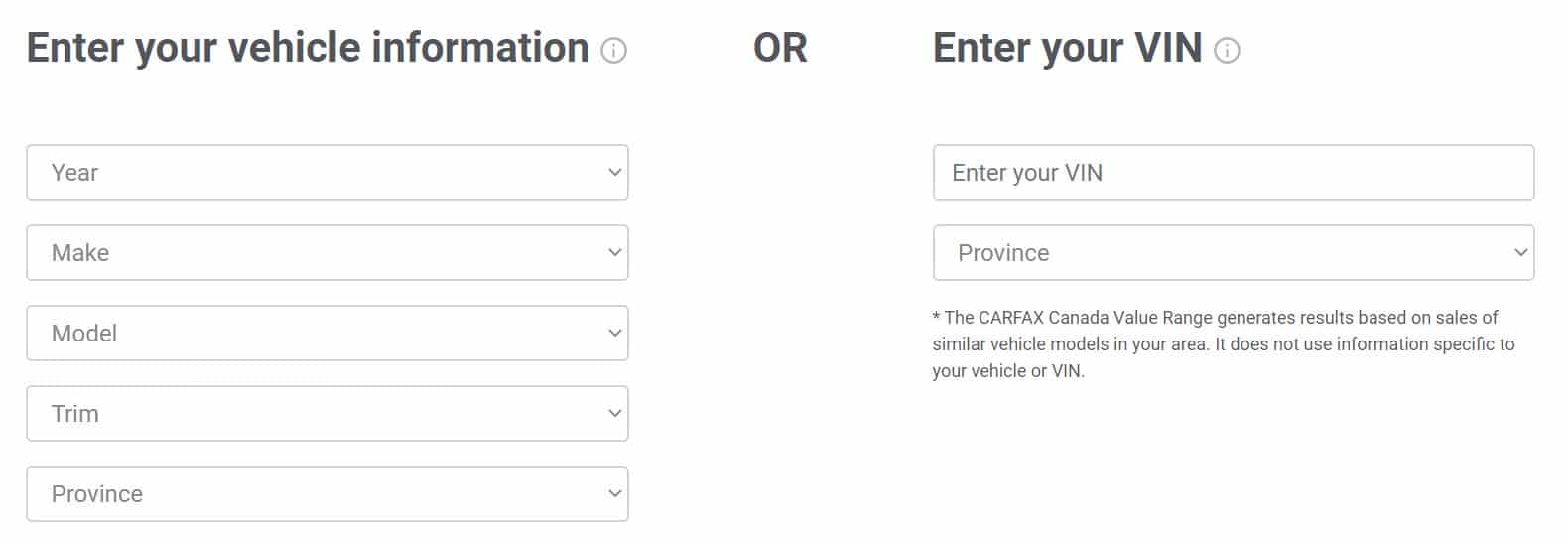Image resolution: width=1568 pixels, height=545 pixels.
Task: Click the OR separator text
Action: (780, 48)
